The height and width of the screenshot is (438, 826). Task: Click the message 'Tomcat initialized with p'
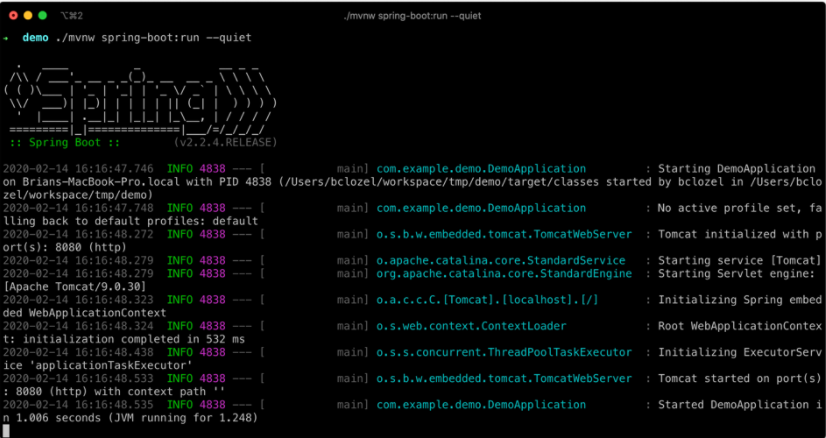(740, 235)
